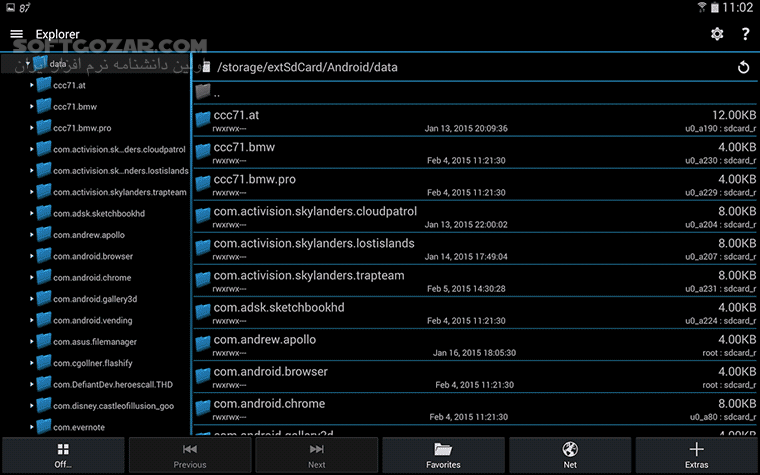This screenshot has width=760, height=475.
Task: Expand com.adsk.sketchbookhd tree node
Action: tap(32, 213)
